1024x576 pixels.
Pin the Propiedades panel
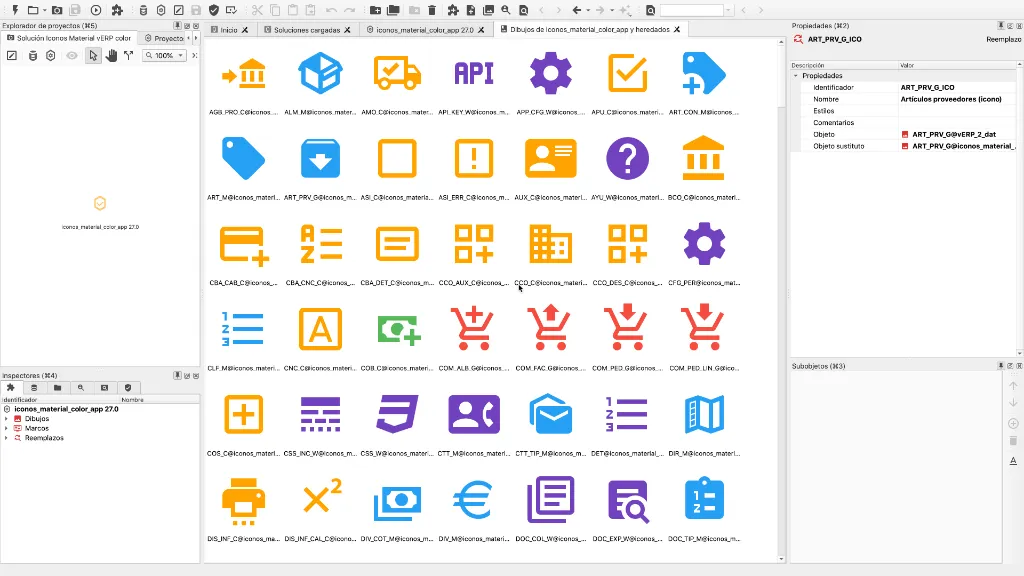(1000, 24)
